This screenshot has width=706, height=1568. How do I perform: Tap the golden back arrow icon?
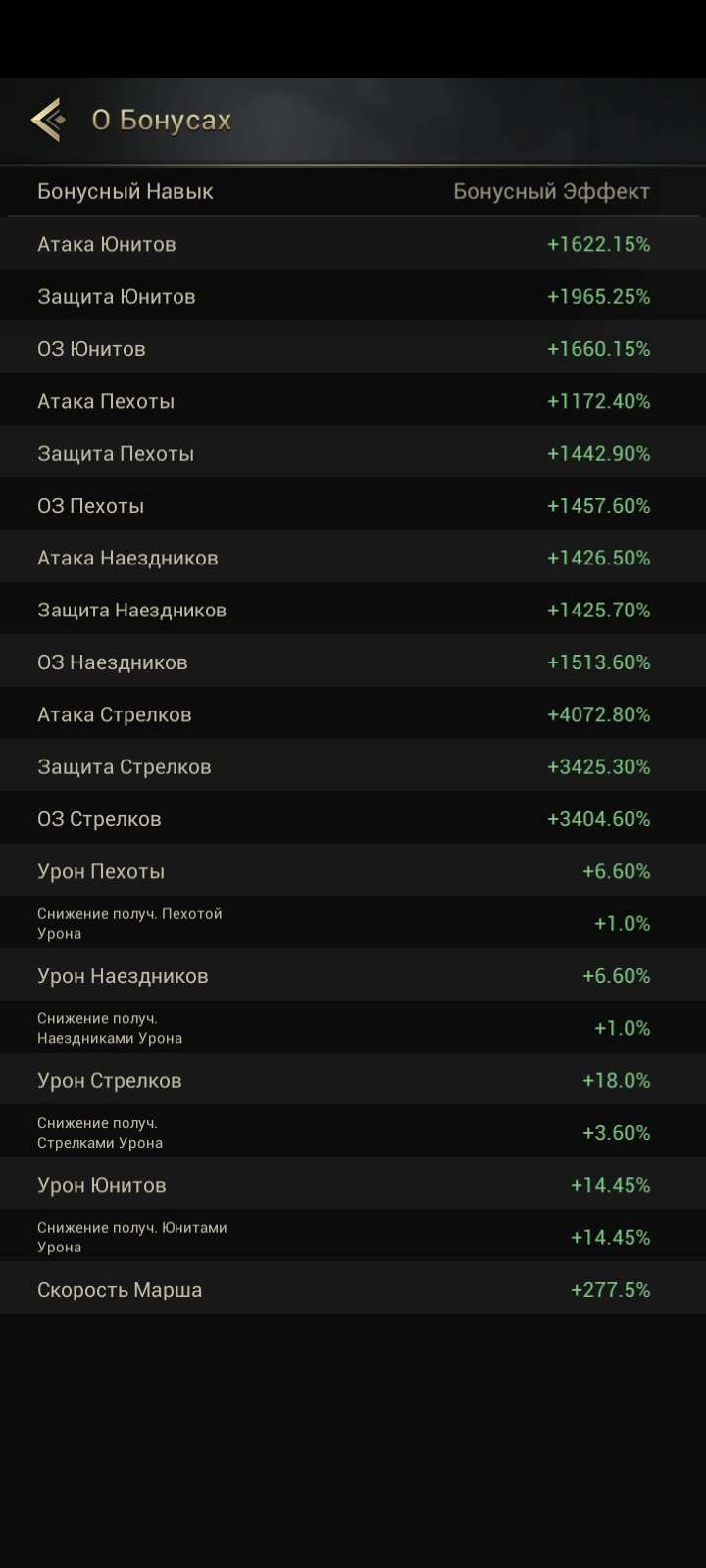click(x=47, y=119)
